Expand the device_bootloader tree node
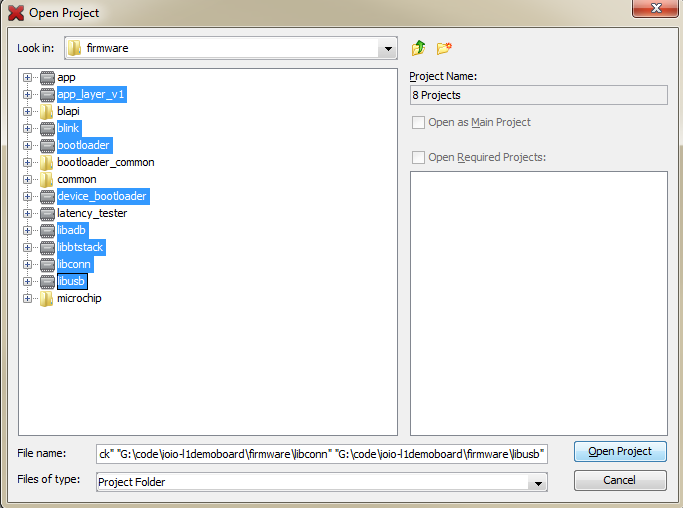Viewport: 683px width, 508px height. 28,196
